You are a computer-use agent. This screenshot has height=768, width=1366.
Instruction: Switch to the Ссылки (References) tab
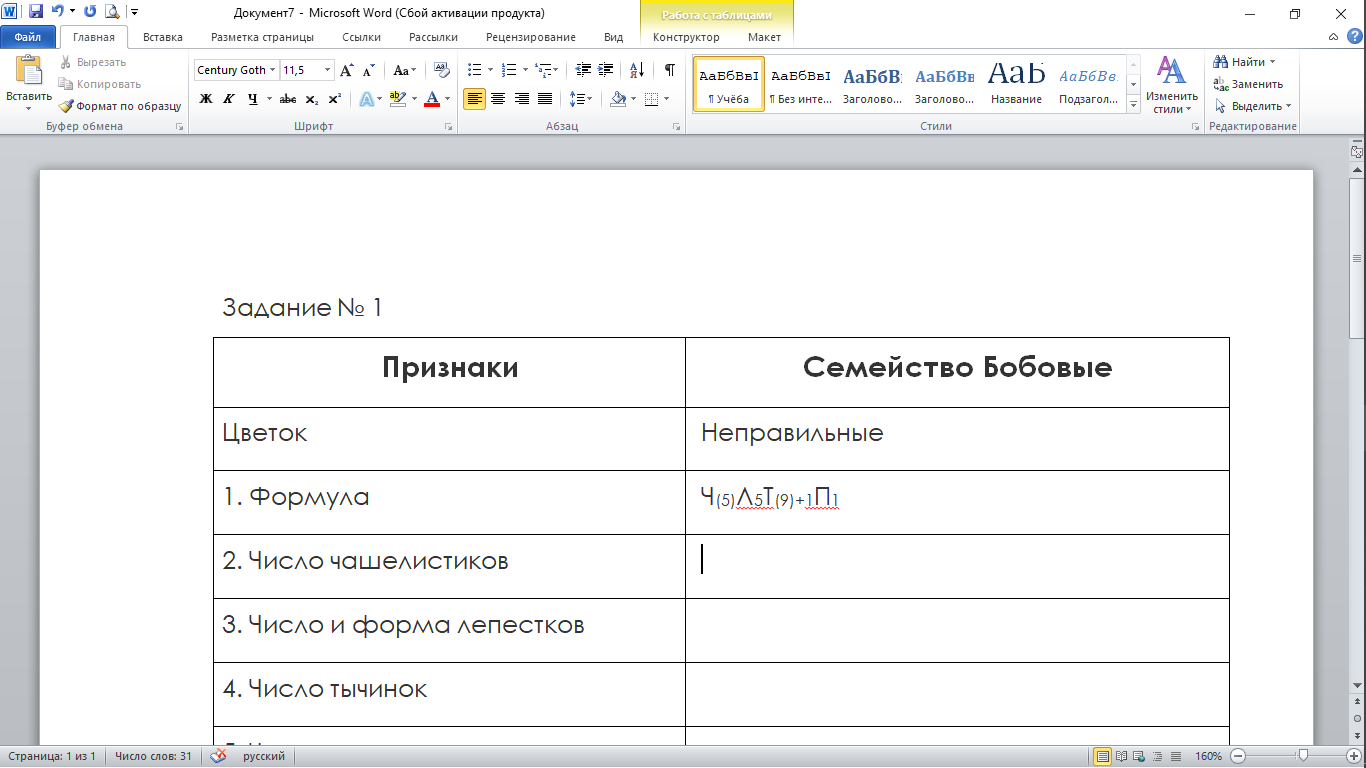(x=361, y=37)
